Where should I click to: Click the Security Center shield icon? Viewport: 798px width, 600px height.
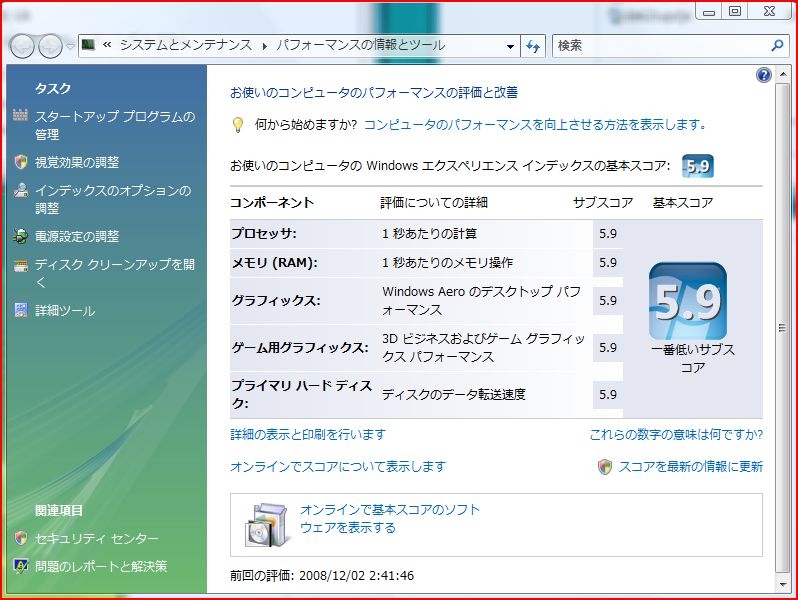click(x=20, y=538)
